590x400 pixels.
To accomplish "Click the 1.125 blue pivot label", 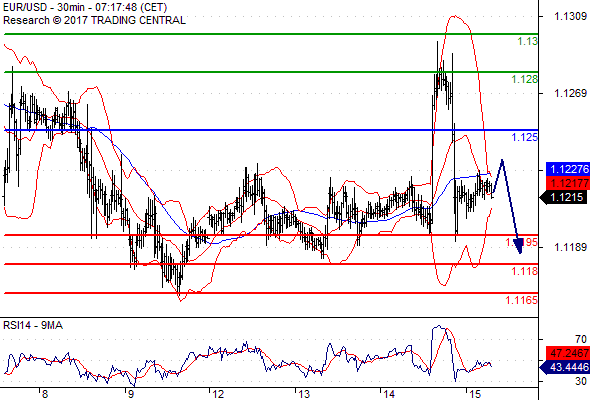I will [x=525, y=137].
